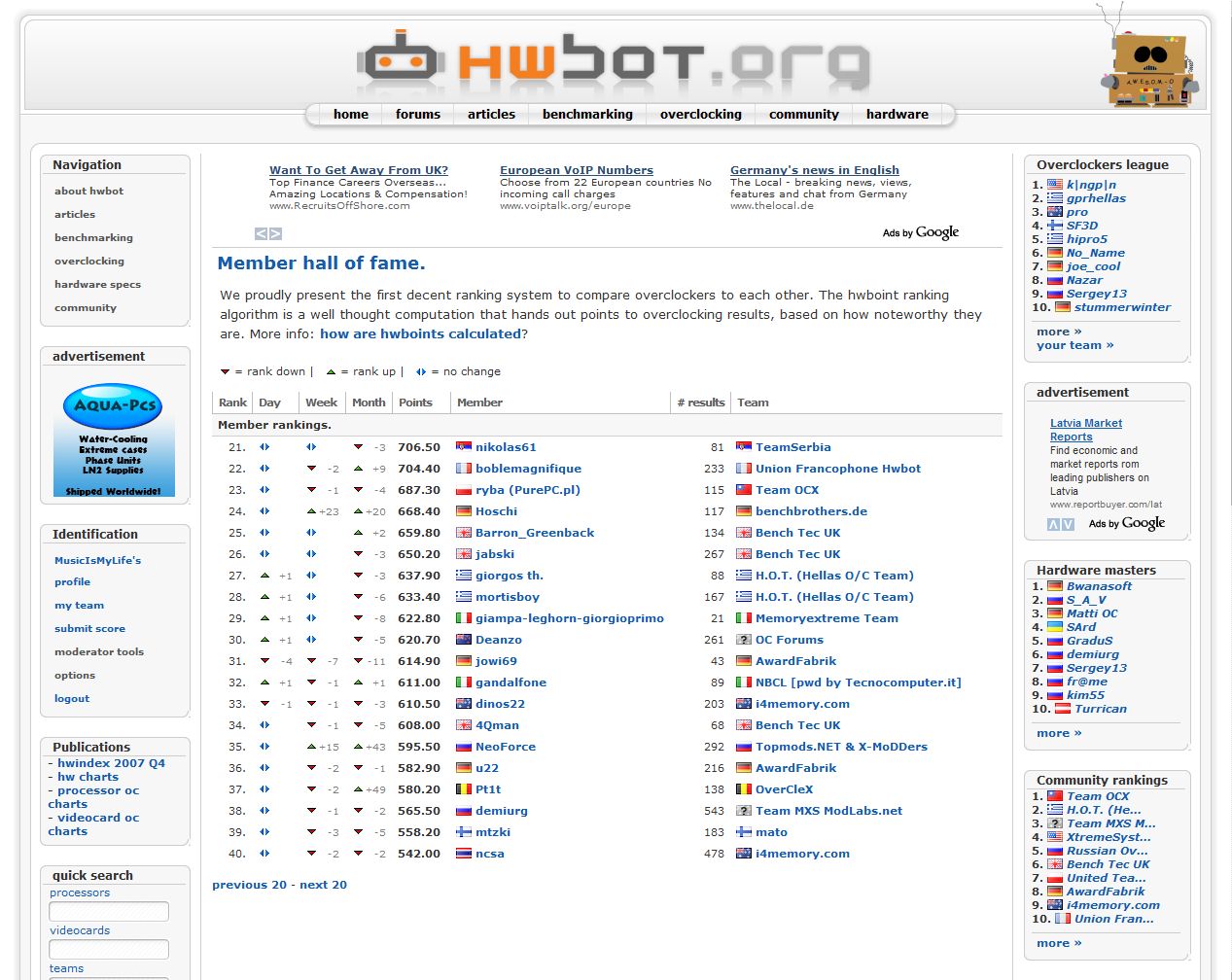Open MusicIsMyLife's profile name link

[x=97, y=560]
